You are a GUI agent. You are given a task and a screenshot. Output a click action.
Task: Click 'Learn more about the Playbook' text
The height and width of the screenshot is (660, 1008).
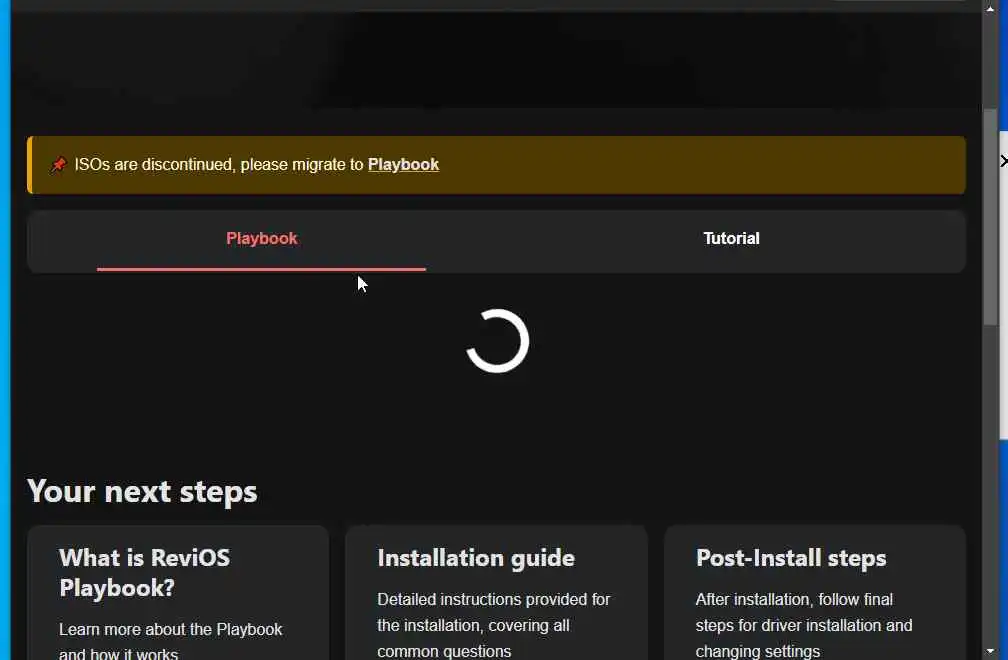pos(170,629)
